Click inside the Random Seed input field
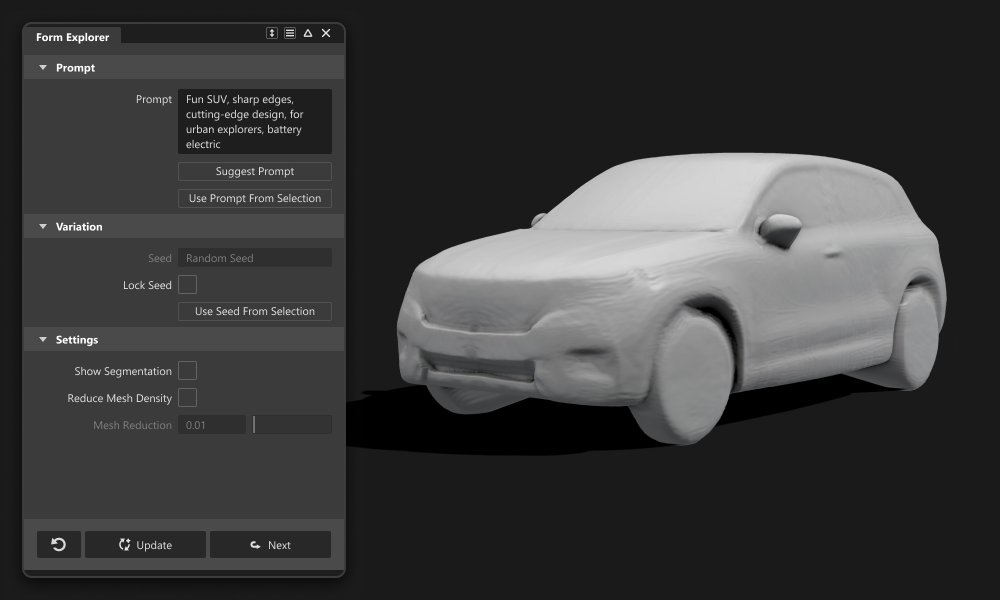The width and height of the screenshot is (1000, 600). point(254,257)
